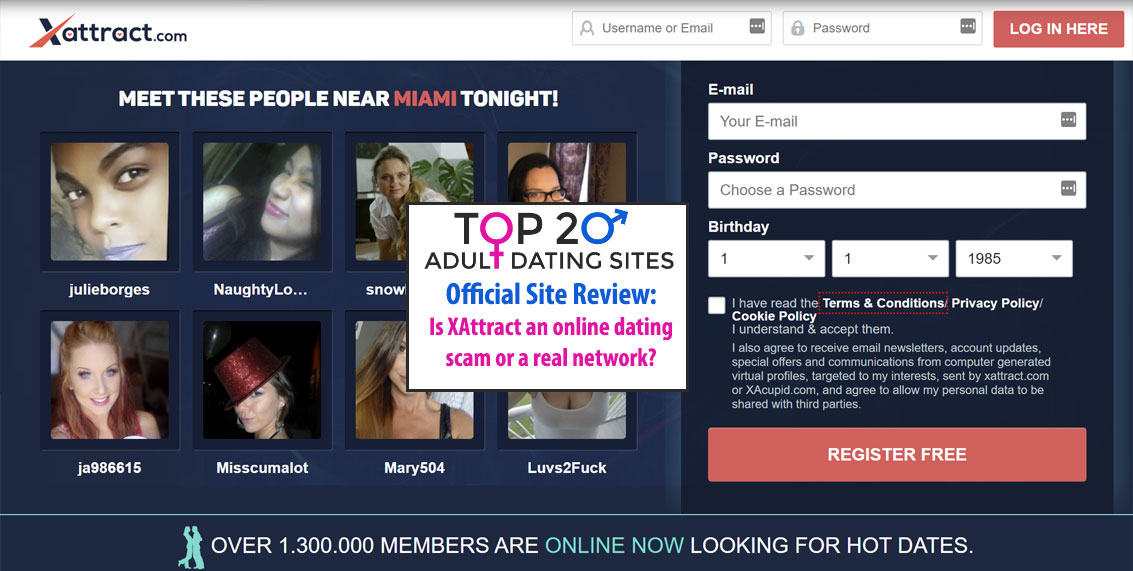Open the Terms & Conditions link
Screen dimensions: 1133x571
click(x=883, y=304)
